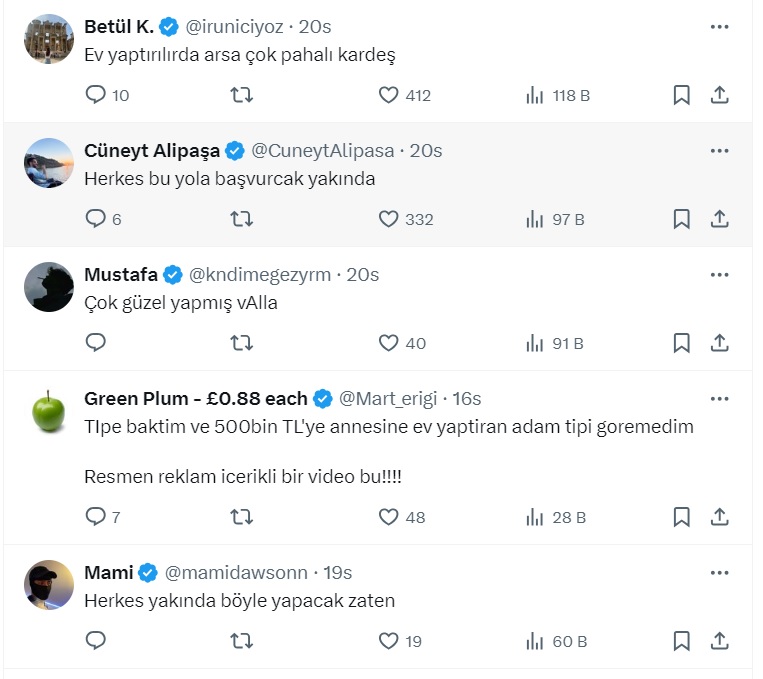Image resolution: width=763 pixels, height=679 pixels.
Task: Bookmark Mustafa's tweet
Action: [681, 343]
